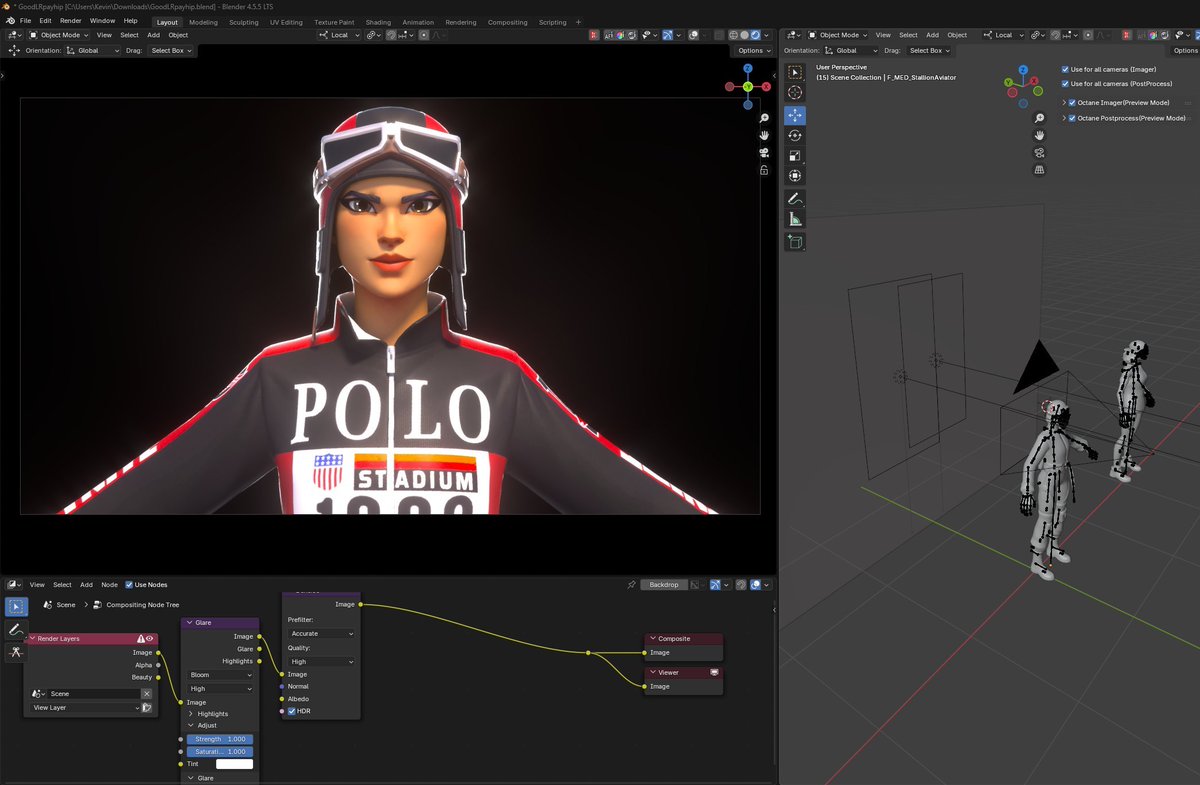Click the pin icon in node editor header
Screen dimensions: 1200x785
631,584
